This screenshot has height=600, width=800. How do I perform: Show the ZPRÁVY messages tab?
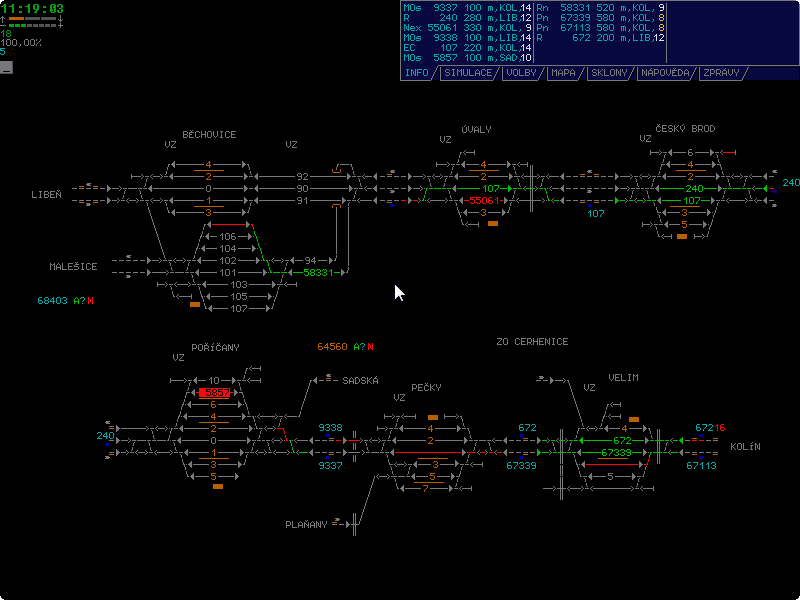click(721, 73)
